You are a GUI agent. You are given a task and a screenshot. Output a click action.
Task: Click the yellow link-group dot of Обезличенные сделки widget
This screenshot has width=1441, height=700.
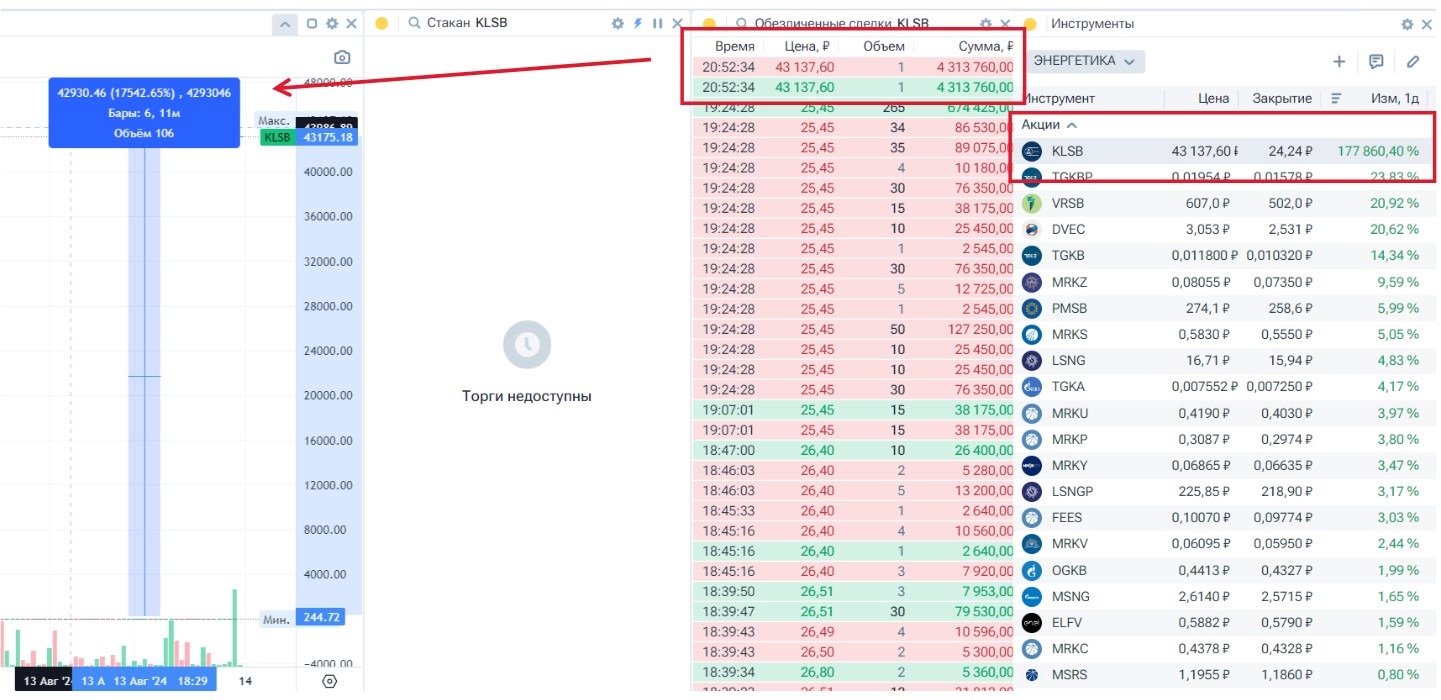709,24
